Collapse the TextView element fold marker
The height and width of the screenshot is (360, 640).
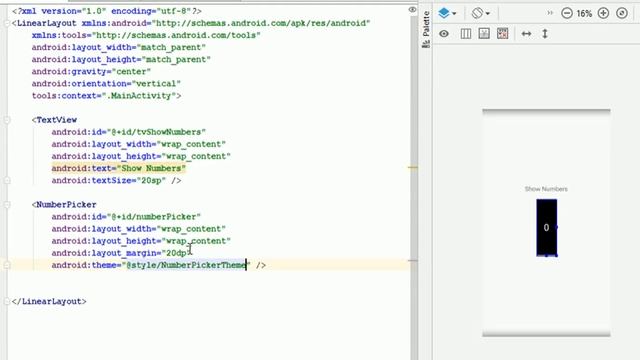coord(7,120)
